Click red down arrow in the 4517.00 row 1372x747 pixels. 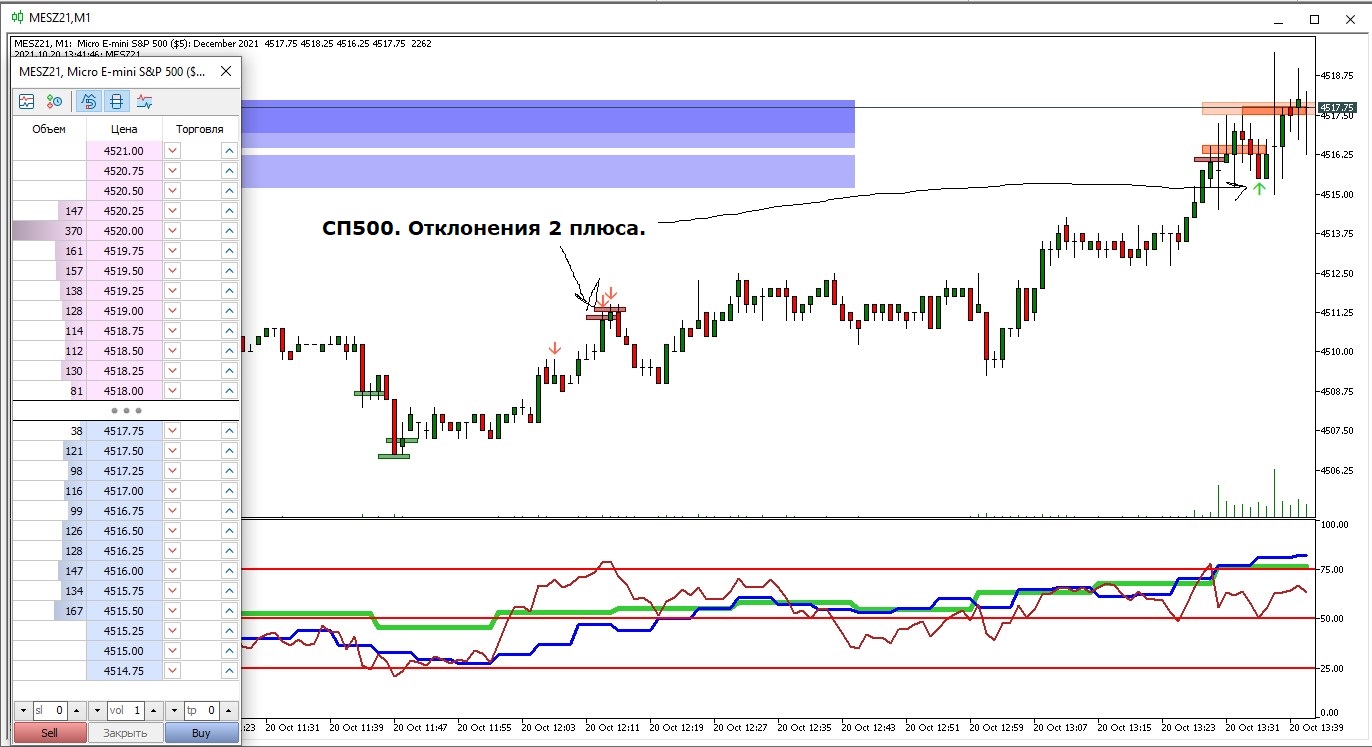click(x=172, y=491)
